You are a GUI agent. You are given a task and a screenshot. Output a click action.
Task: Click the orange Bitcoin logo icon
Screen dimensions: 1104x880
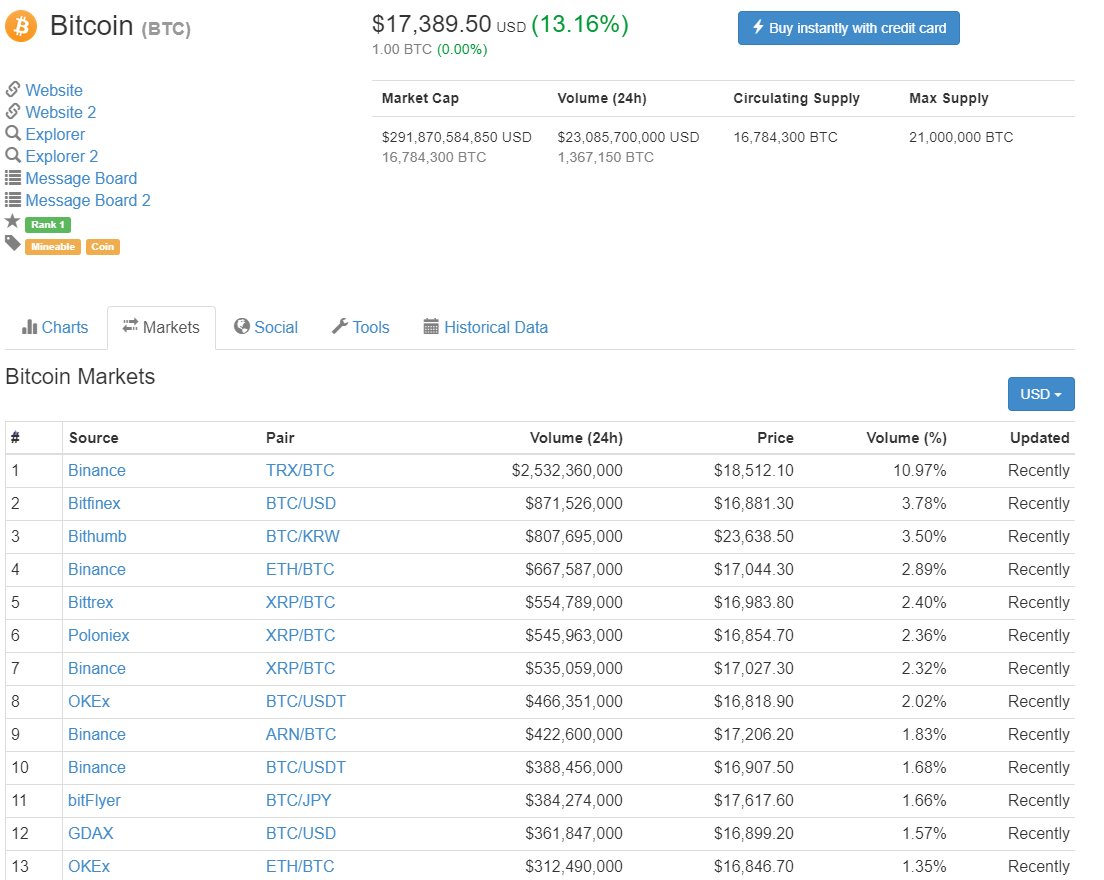pos(21,26)
